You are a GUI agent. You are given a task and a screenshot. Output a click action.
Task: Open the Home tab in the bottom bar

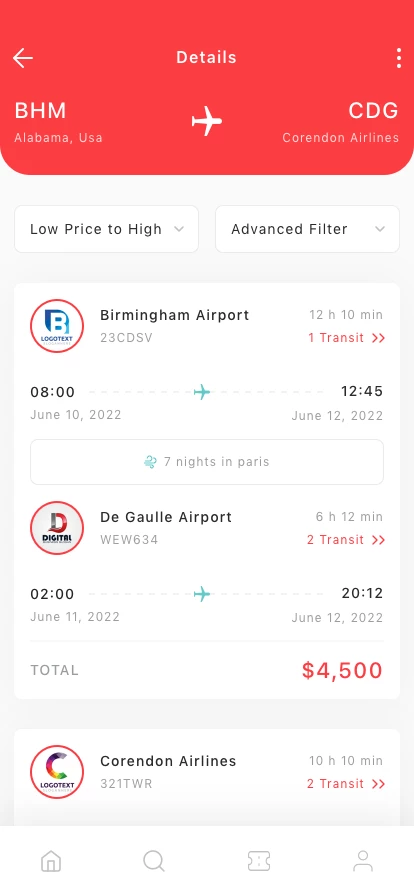tap(51, 861)
